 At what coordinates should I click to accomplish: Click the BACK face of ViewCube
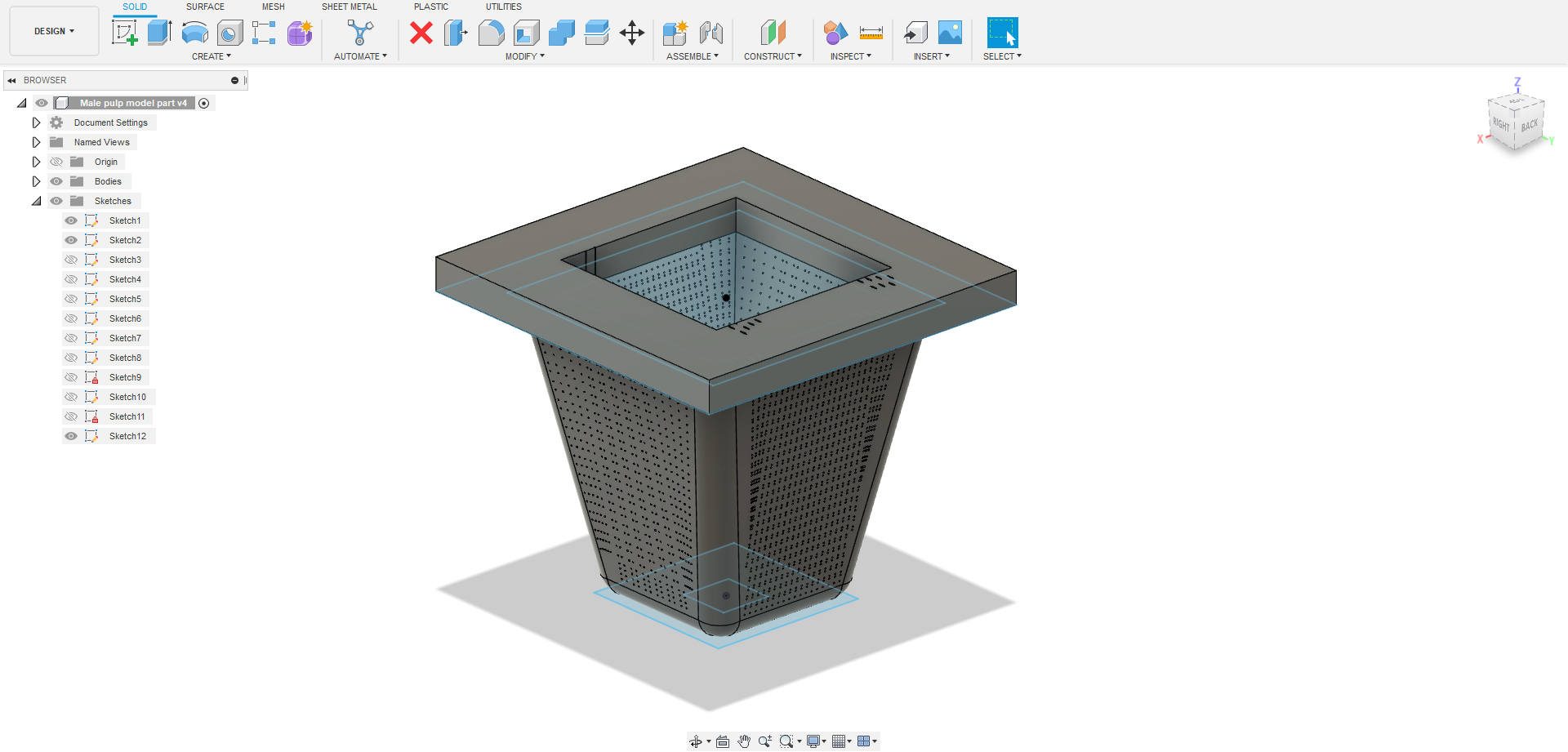pos(1530,126)
